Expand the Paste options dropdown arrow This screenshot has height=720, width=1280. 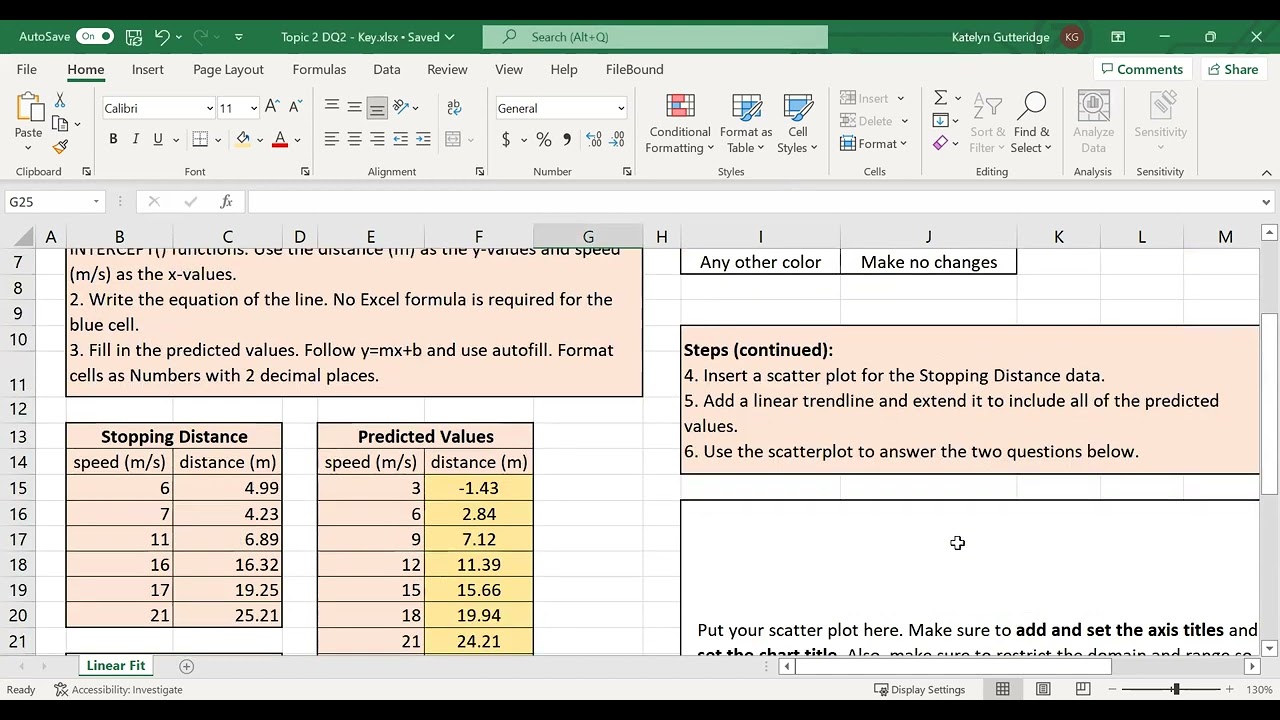(x=28, y=148)
